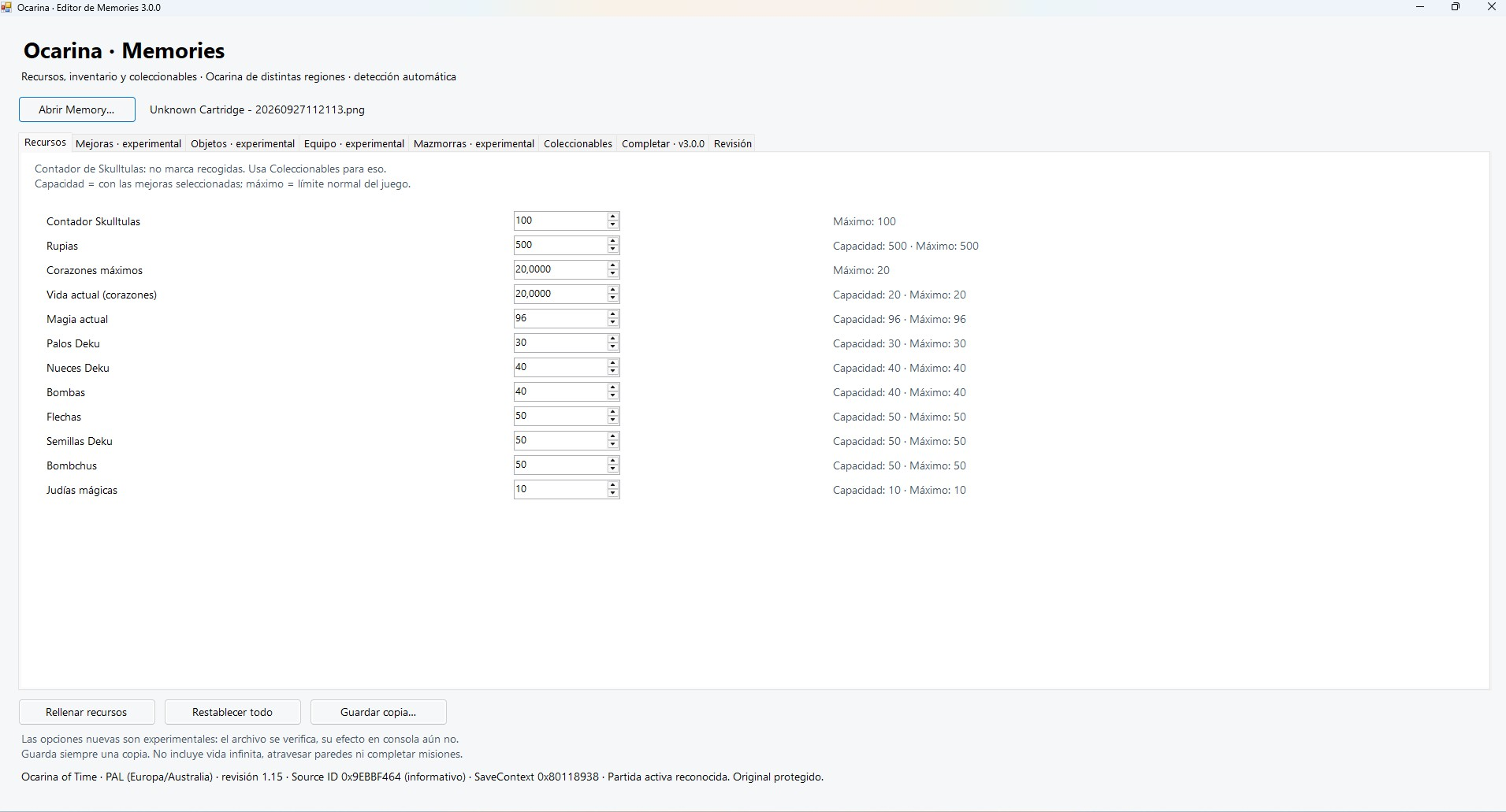Click Rellenar recursos button
The image size is (1506, 812).
click(87, 712)
